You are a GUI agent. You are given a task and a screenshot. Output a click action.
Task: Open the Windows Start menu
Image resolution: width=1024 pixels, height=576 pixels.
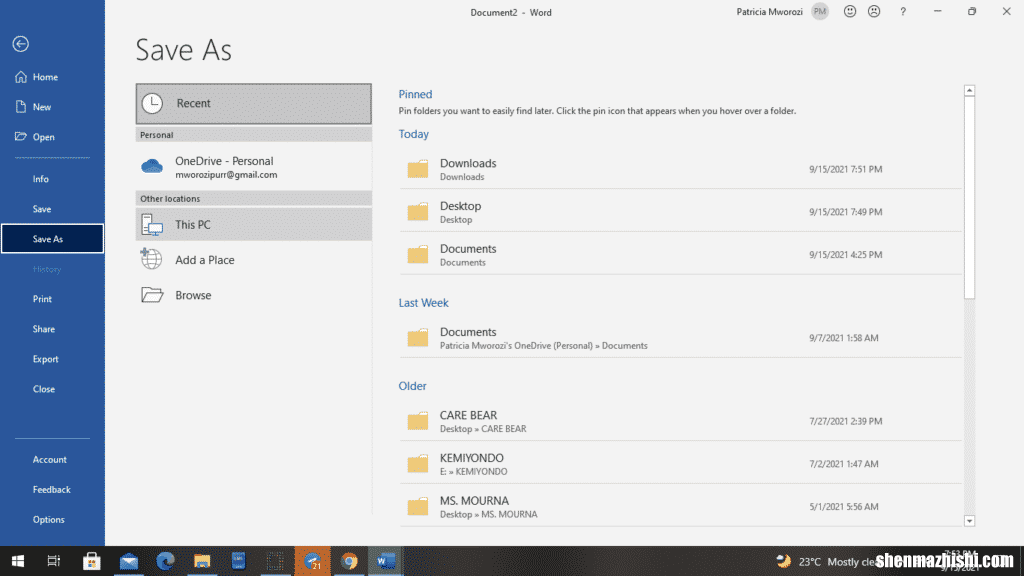[18, 561]
